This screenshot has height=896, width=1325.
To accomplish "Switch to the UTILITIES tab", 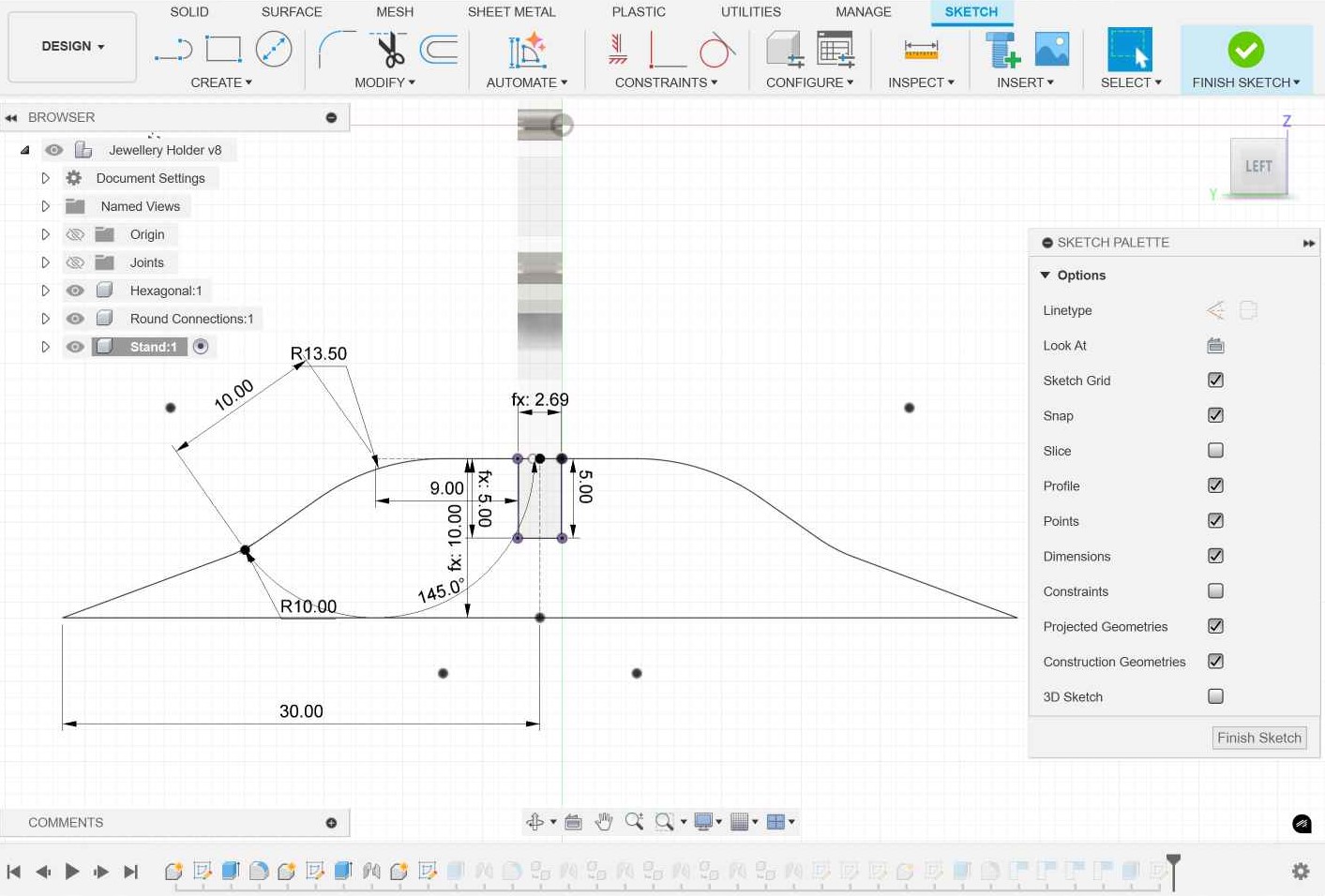I will coord(751,11).
